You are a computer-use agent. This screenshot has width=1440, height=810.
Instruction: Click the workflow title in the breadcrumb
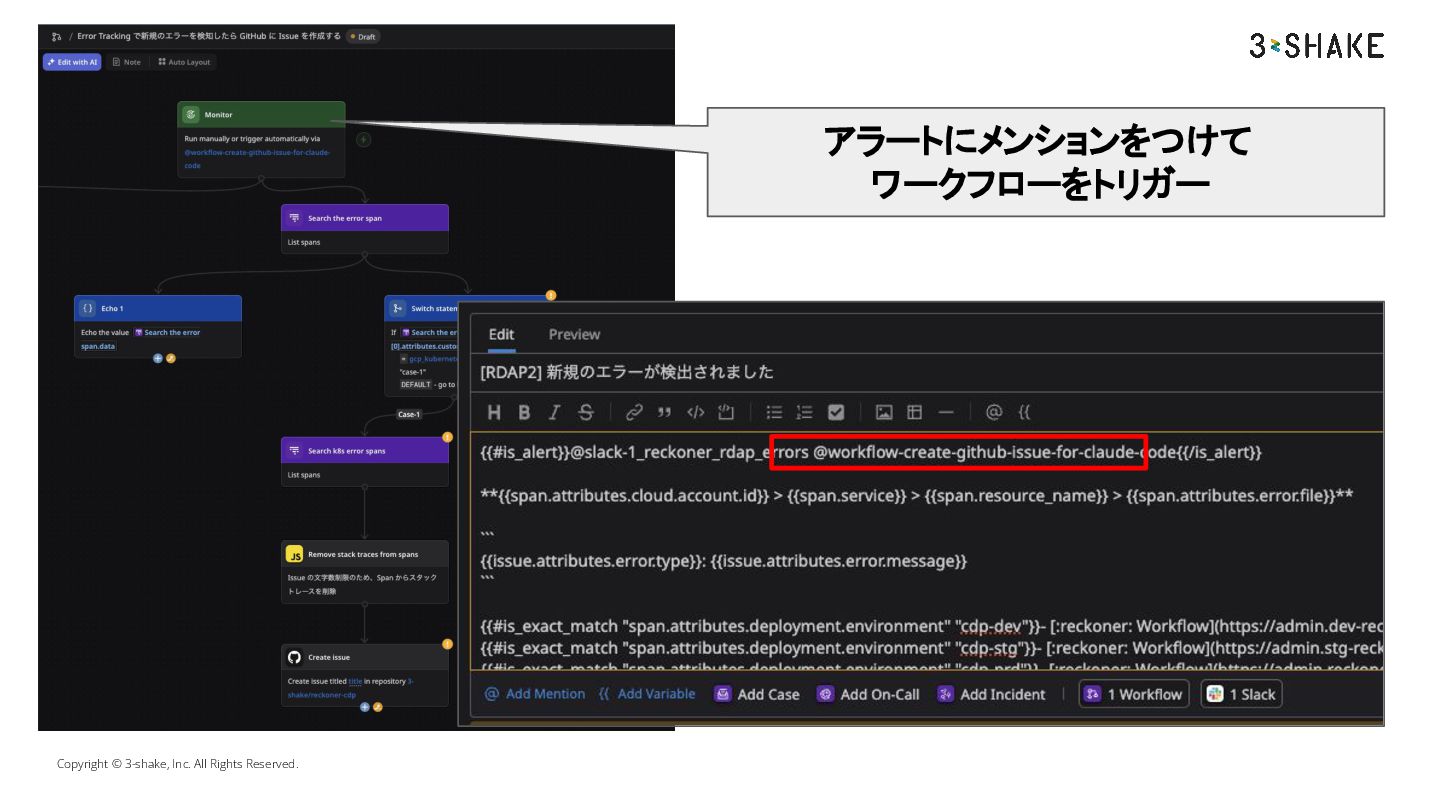coord(208,36)
